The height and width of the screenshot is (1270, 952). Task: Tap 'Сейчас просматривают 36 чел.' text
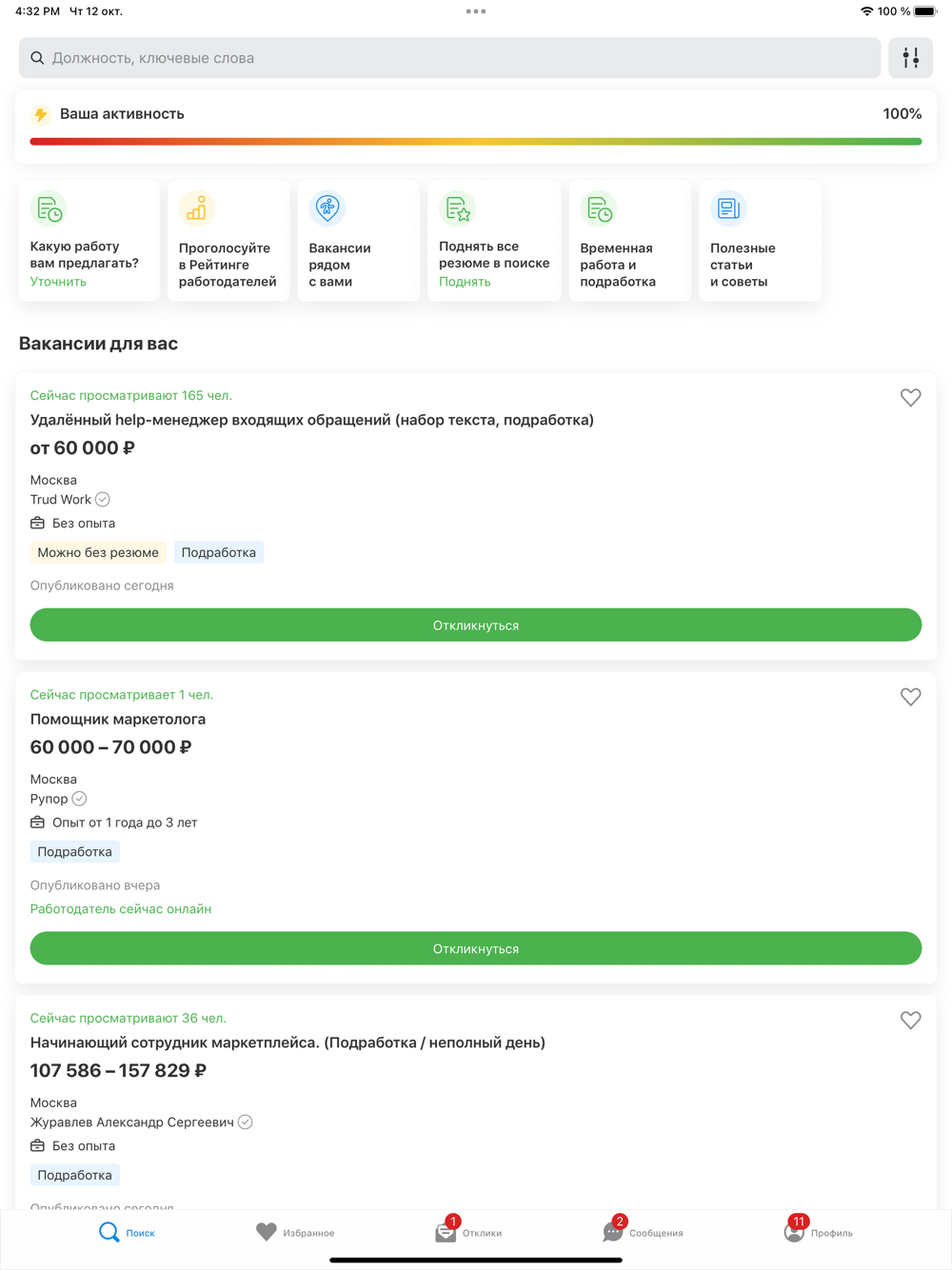tap(129, 1019)
